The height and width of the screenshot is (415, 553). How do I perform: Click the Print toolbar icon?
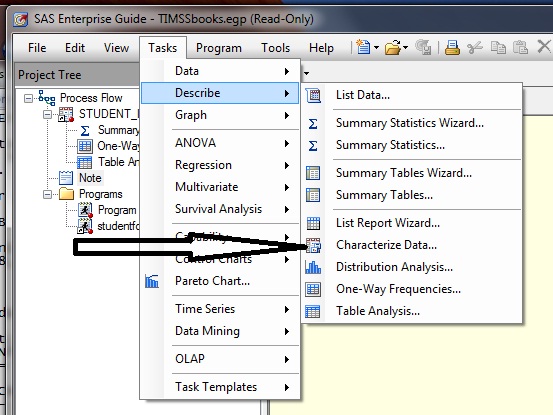coord(452,47)
